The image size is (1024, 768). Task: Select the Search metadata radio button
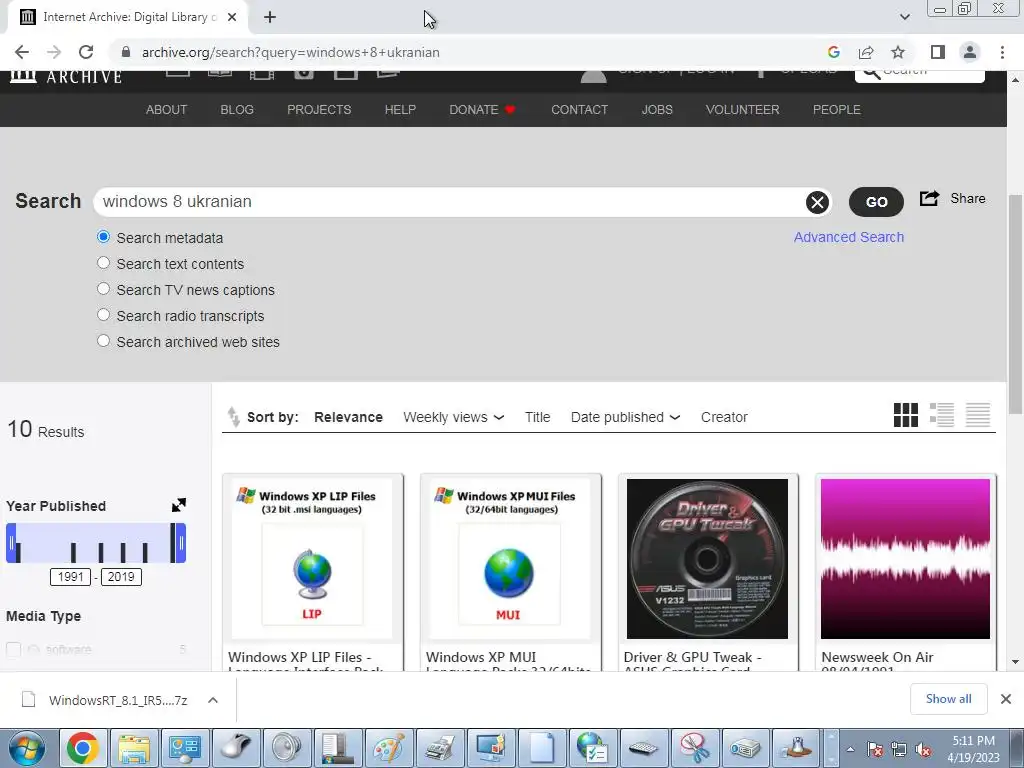(x=103, y=237)
